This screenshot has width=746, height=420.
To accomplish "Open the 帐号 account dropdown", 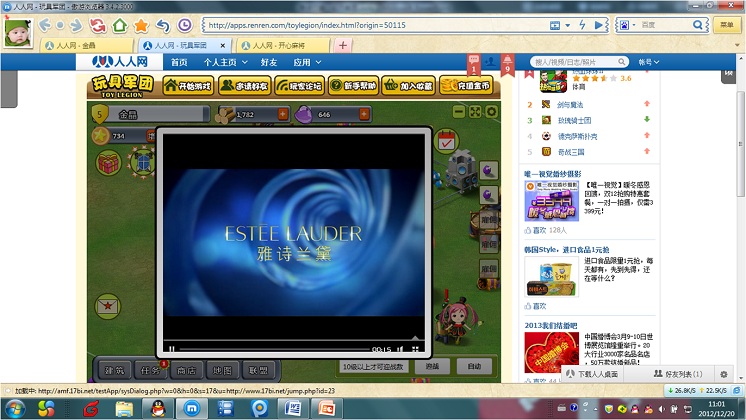I will (x=648, y=62).
